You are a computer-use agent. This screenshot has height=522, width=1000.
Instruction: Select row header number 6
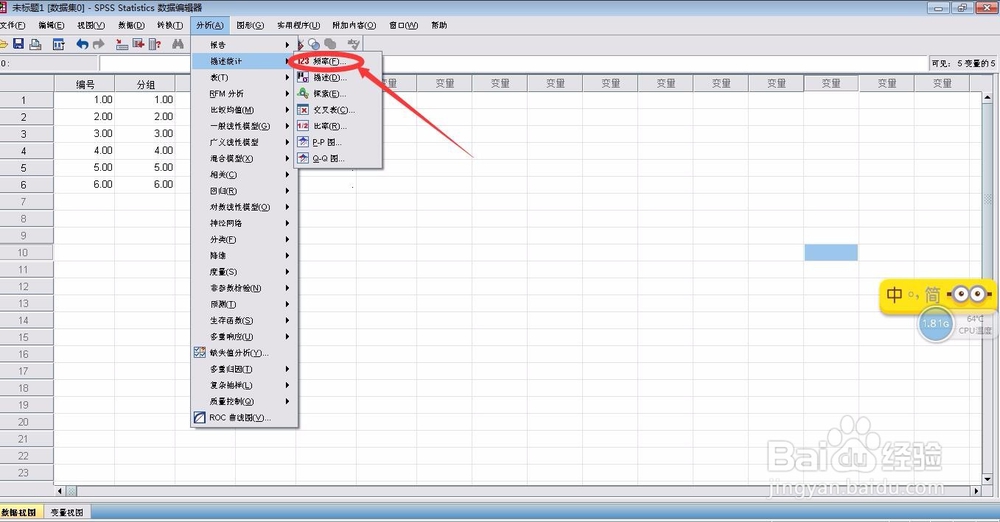pos(24,184)
